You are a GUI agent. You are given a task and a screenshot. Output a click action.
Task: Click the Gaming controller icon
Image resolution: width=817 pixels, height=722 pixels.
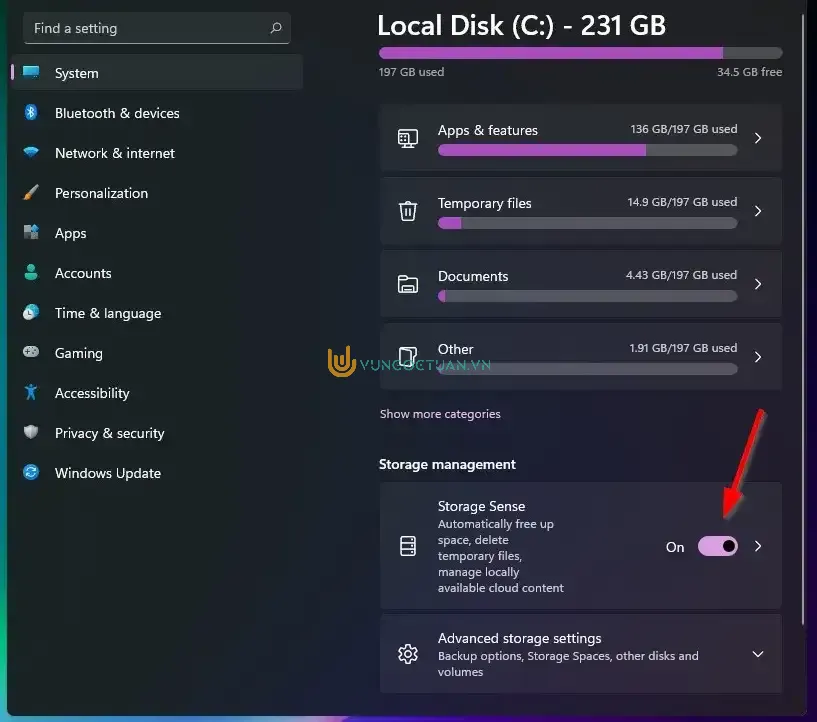click(31, 352)
